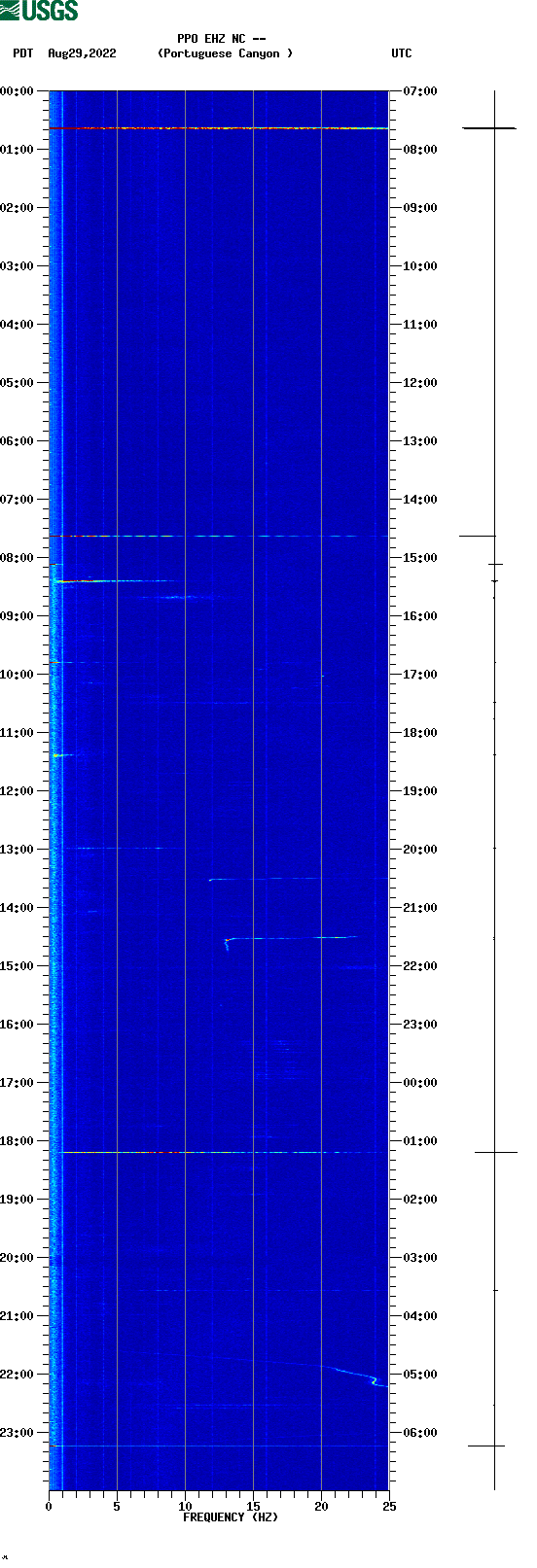The height and width of the screenshot is (1568, 537).
Task: Click the red full-band event line before 01:00 PDT
Action: (219, 128)
